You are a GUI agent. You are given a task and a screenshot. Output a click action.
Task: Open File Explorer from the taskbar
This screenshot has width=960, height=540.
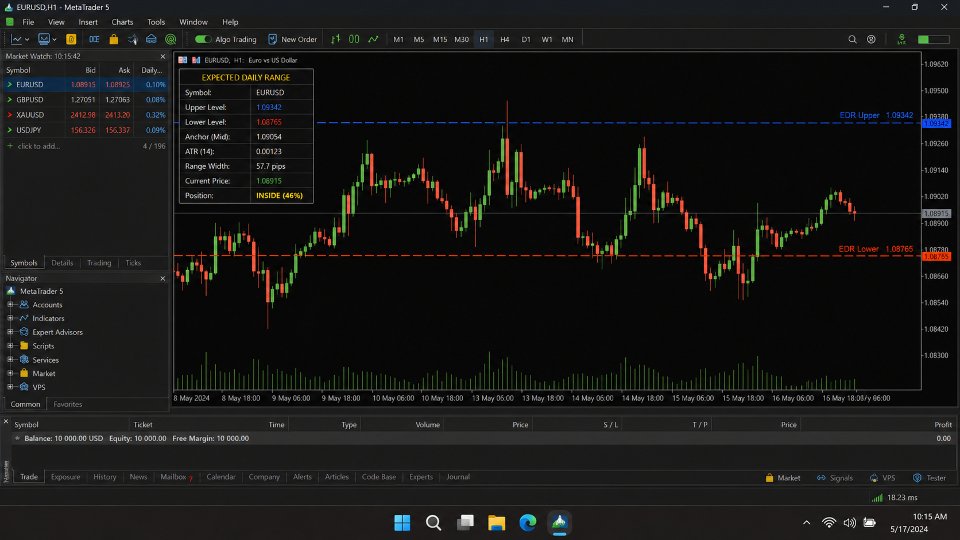[x=496, y=522]
